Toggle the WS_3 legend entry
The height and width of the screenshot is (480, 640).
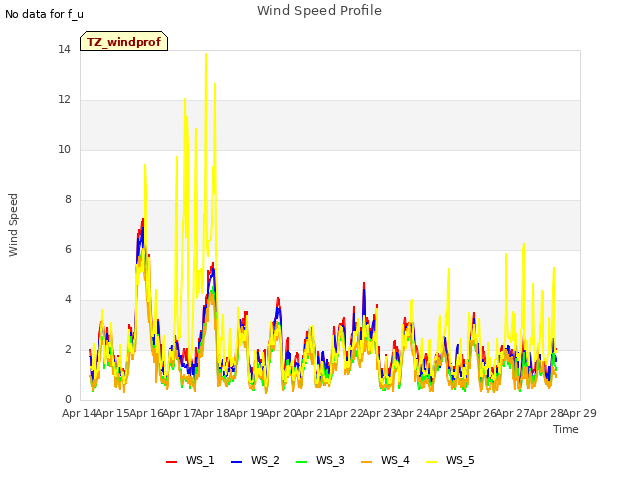click(320, 460)
